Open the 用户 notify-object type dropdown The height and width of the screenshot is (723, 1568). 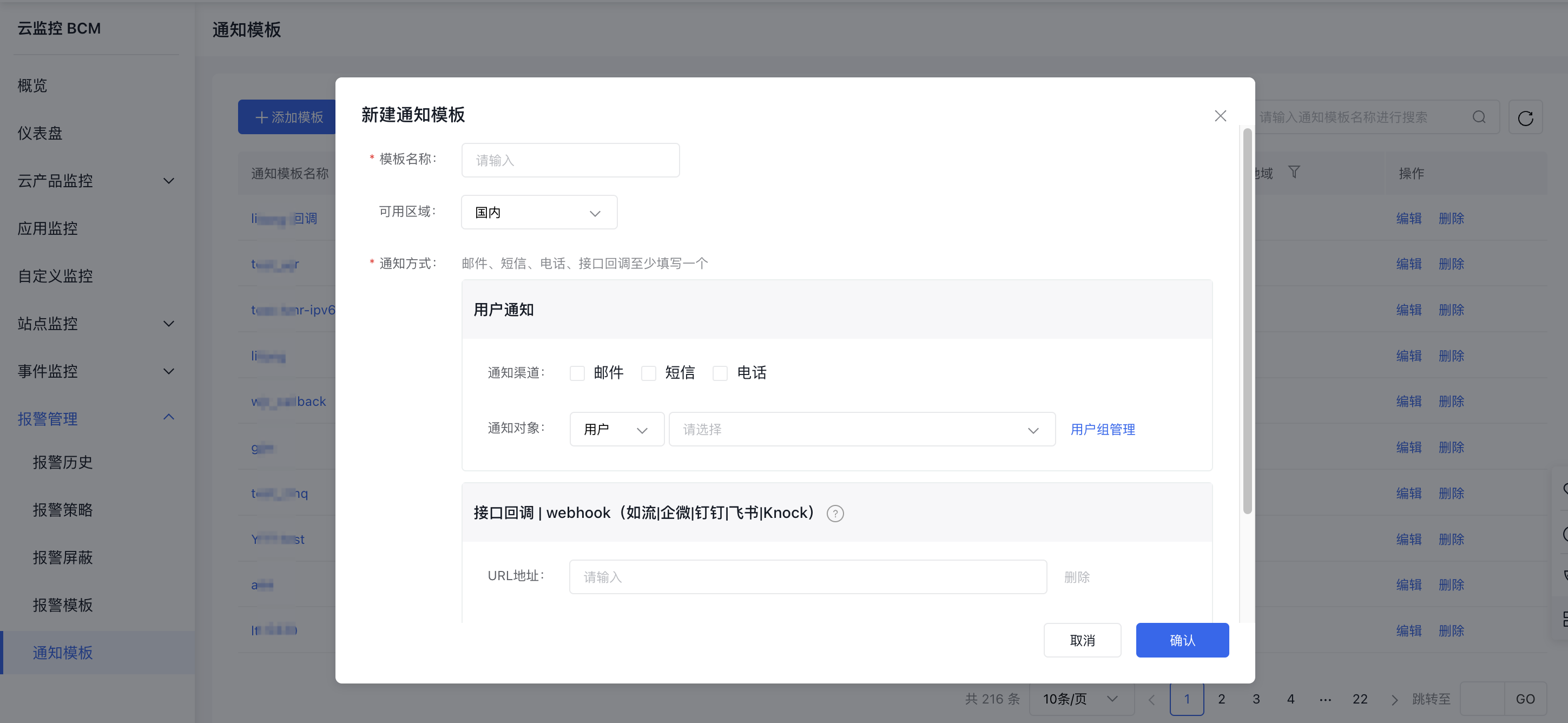click(x=617, y=430)
